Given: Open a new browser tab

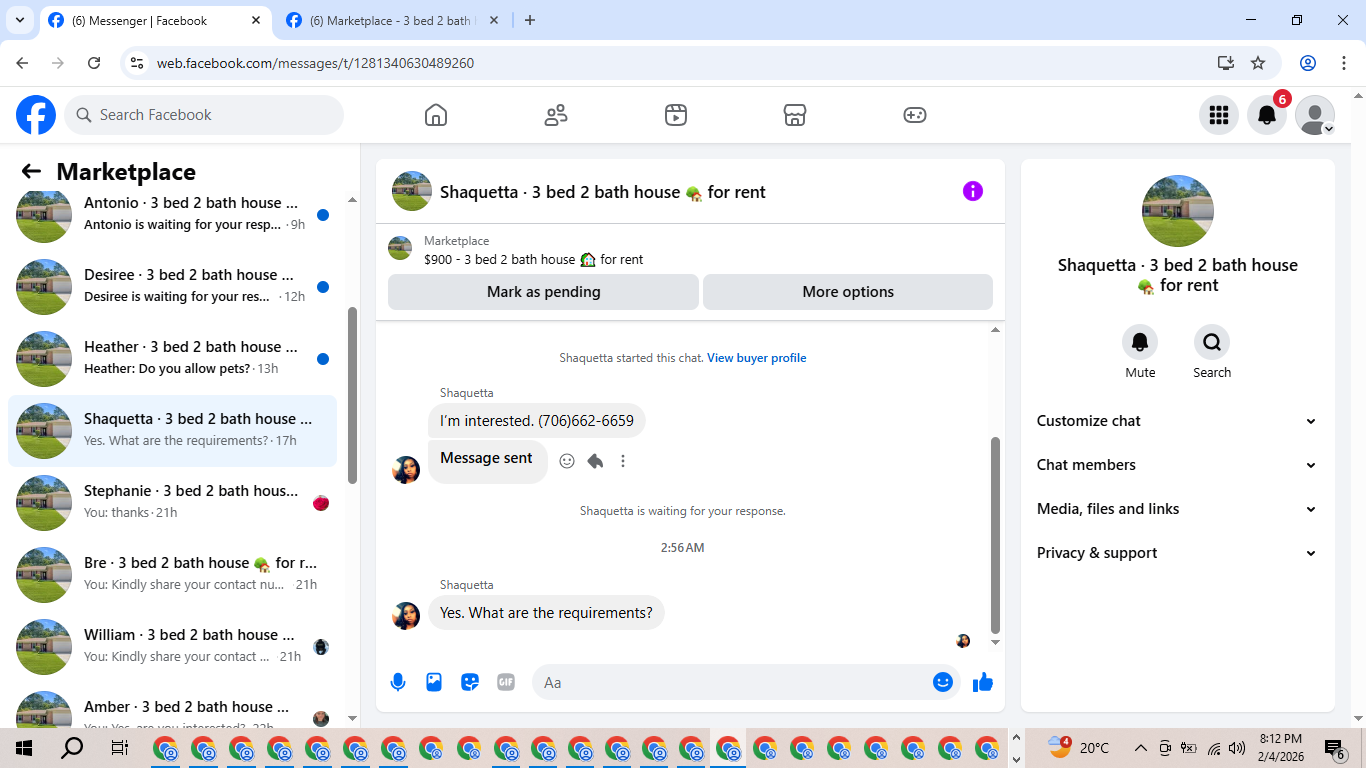Looking at the screenshot, I should click(x=530, y=20).
